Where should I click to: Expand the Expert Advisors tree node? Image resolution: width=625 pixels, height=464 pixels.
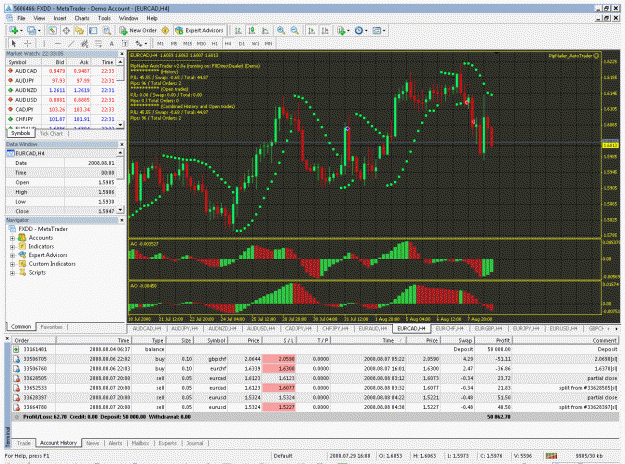click(x=12, y=256)
